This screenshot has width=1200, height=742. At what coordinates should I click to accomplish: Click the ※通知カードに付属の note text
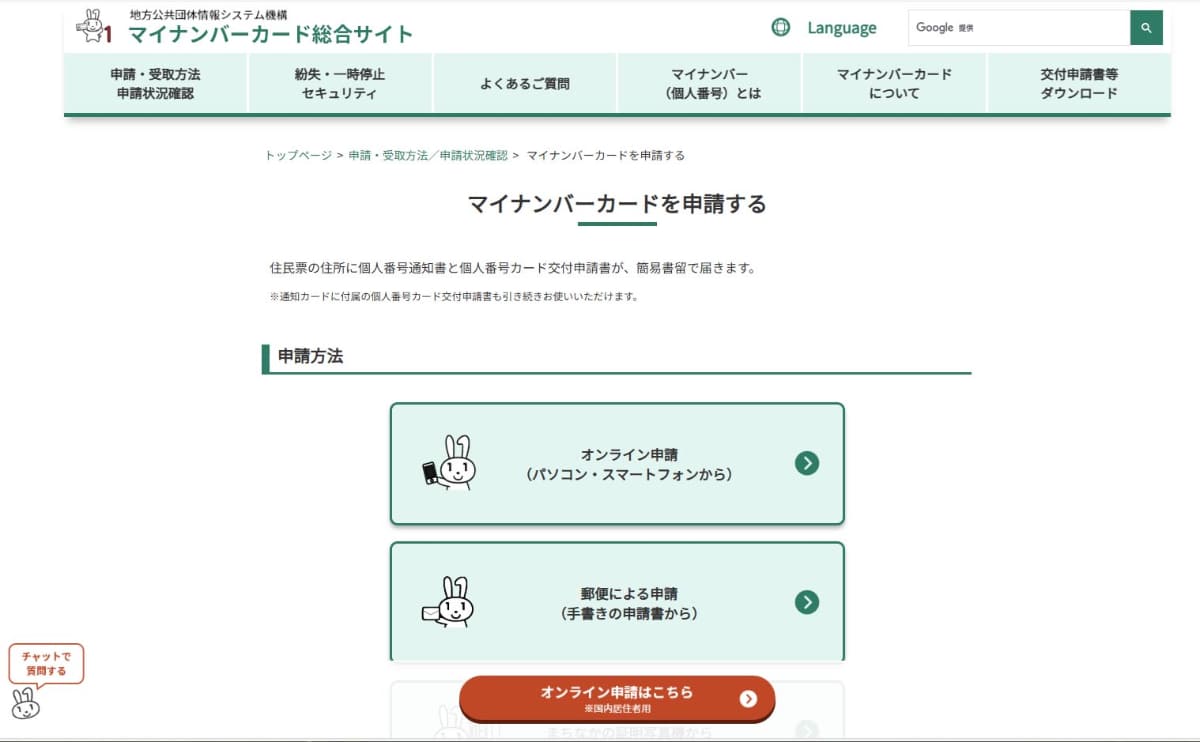pyautogui.click(x=454, y=296)
